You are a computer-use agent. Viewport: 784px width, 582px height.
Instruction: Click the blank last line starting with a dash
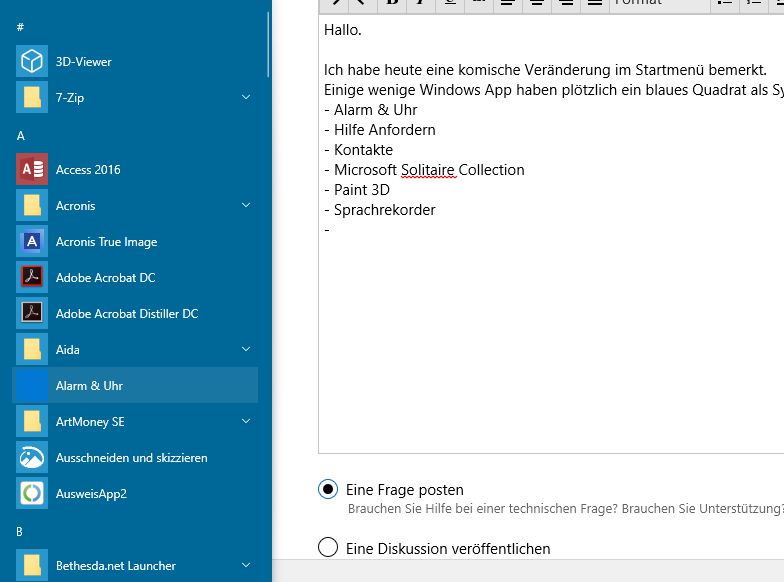point(327,230)
